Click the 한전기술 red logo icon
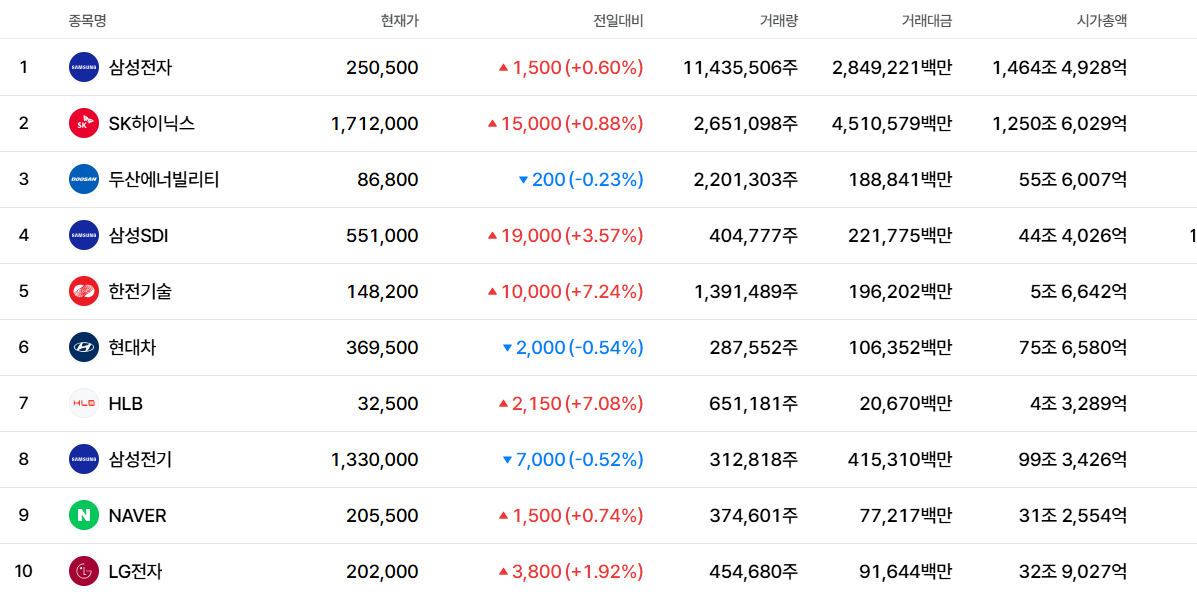Screen dimensions: 1197x597 84,291
